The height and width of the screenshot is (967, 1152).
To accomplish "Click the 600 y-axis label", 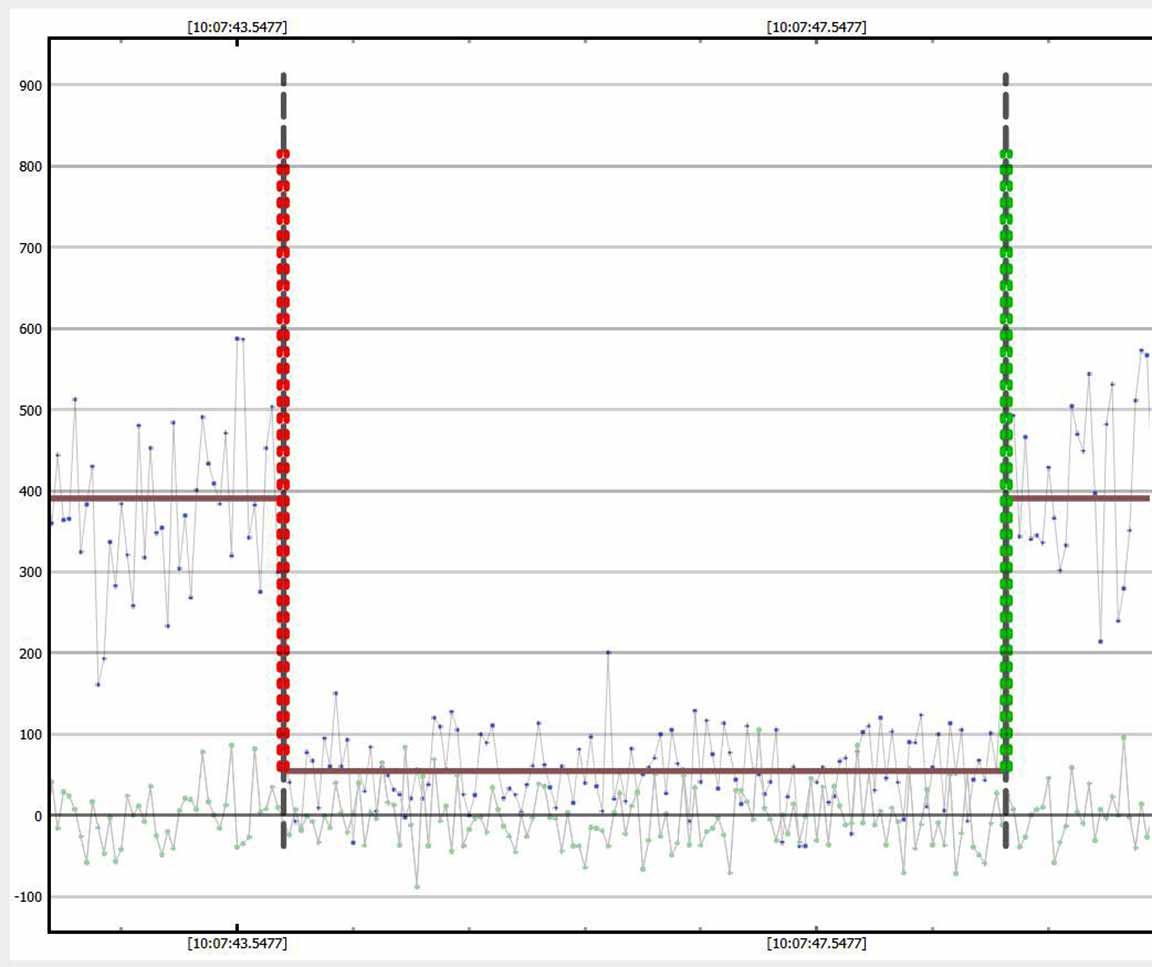I will [31, 329].
